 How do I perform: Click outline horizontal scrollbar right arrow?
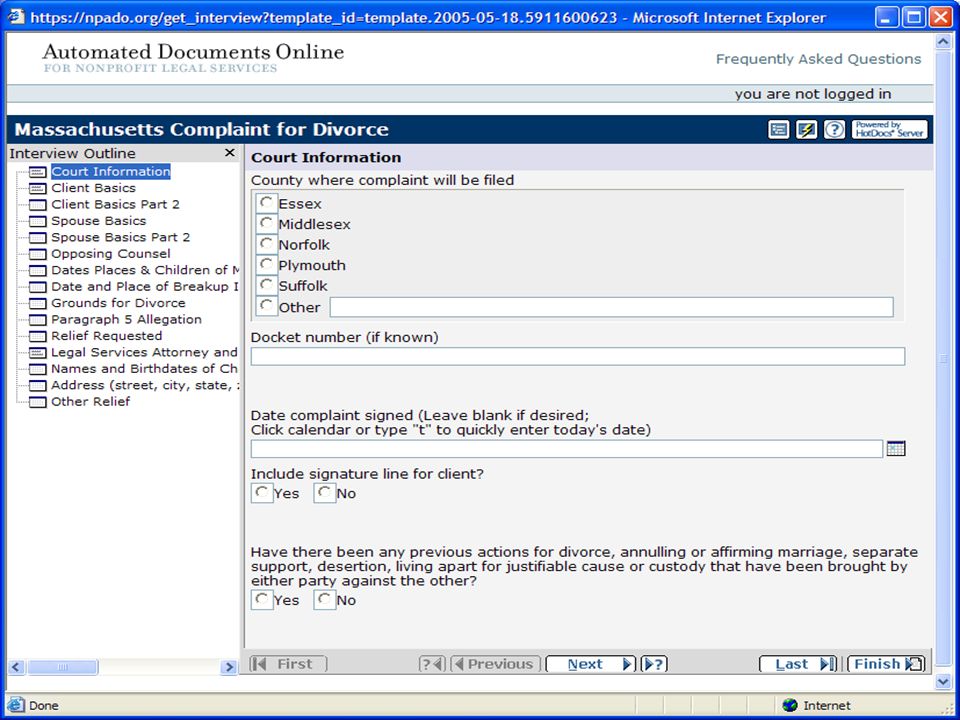(229, 667)
